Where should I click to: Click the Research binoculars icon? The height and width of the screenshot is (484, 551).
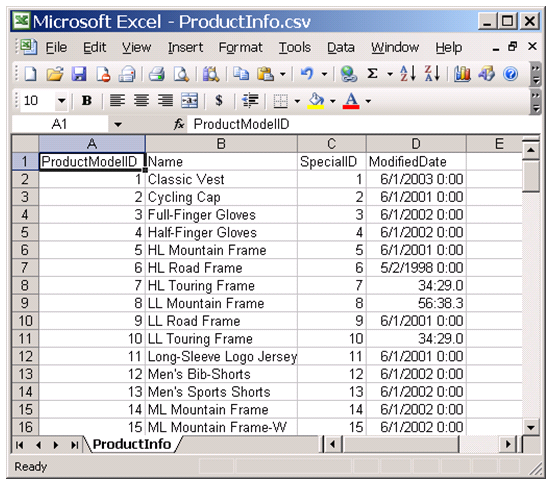(x=211, y=74)
